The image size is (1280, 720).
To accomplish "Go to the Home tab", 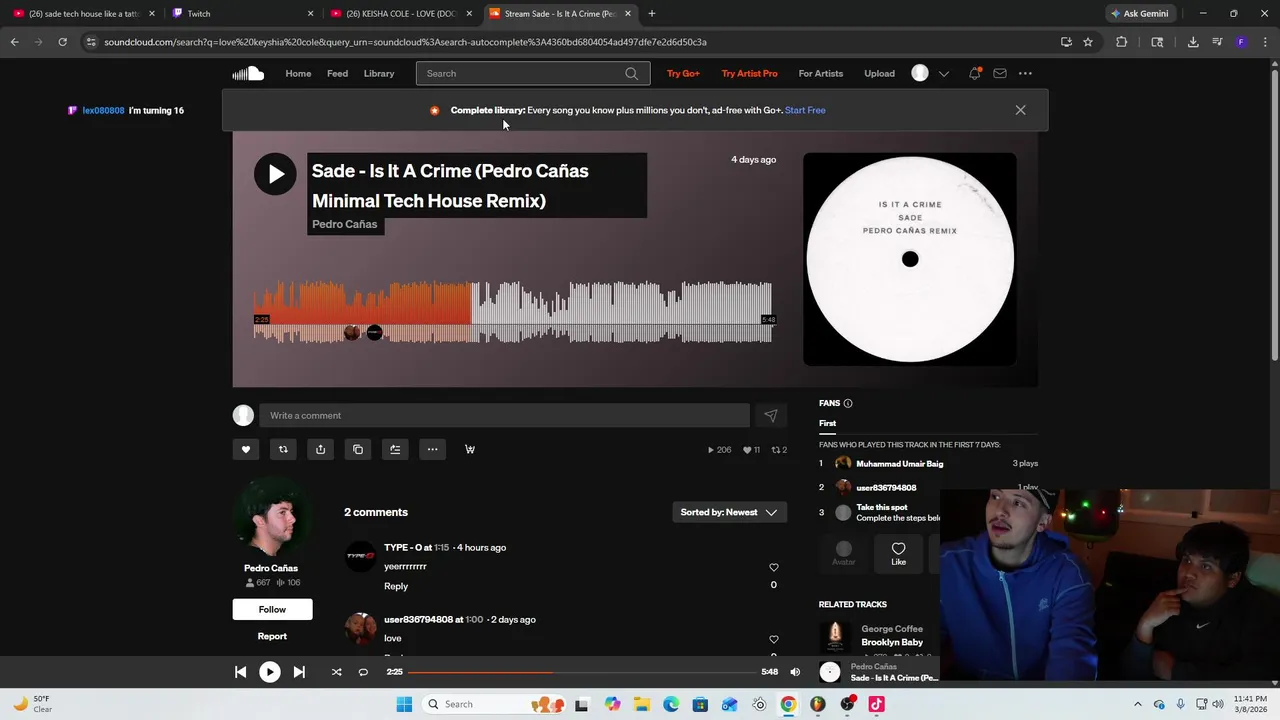I will click(298, 73).
